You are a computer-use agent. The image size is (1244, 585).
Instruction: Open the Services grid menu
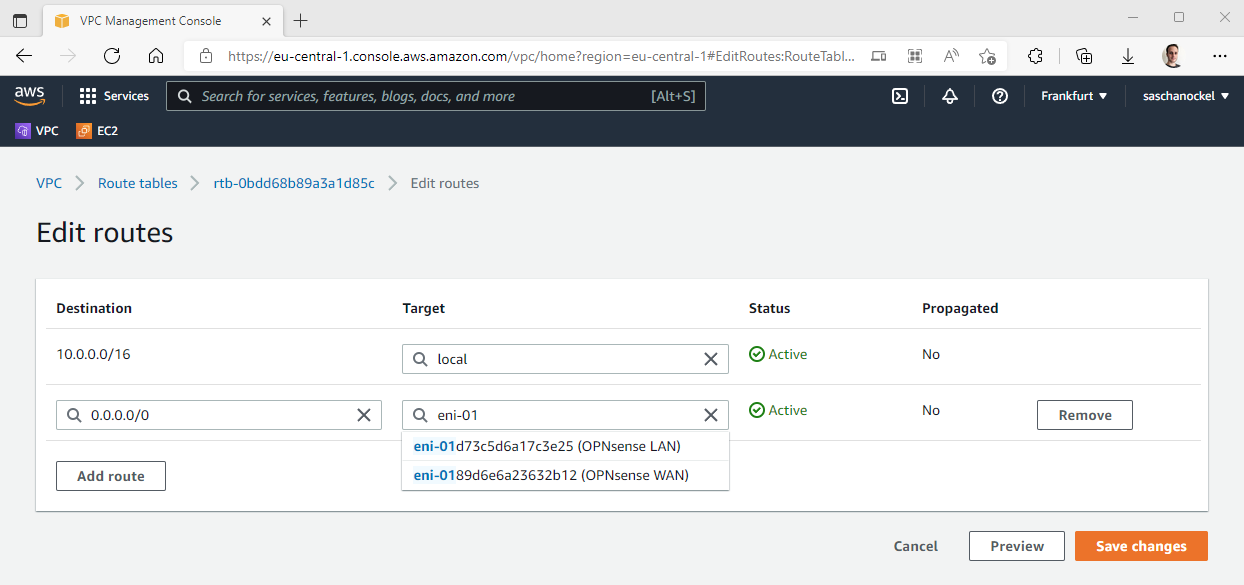tap(114, 96)
